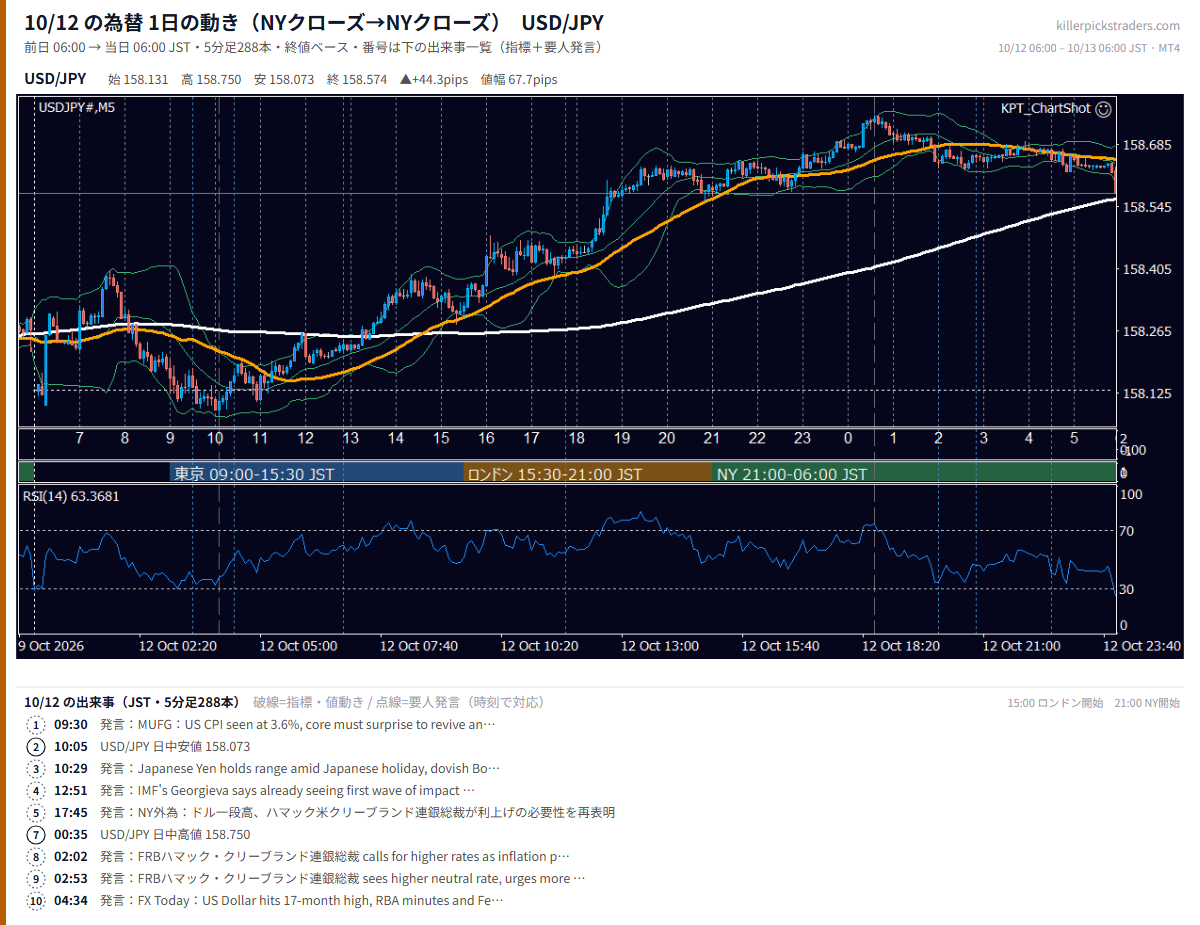Viewport: 1200px width, 925px height.
Task: Select the ロンドン 15:30-21:00 JST session bar
Action: [587, 474]
